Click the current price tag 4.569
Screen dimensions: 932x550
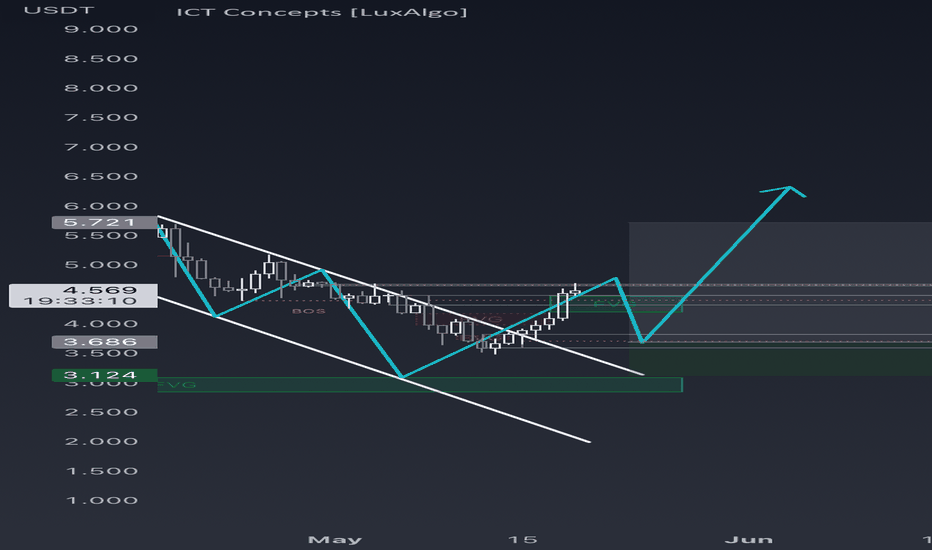100,290
